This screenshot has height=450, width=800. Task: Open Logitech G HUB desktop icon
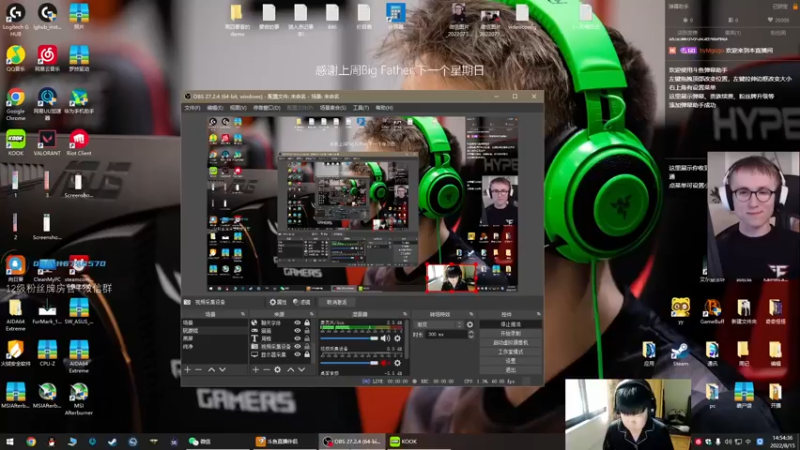pyautogui.click(x=16, y=20)
